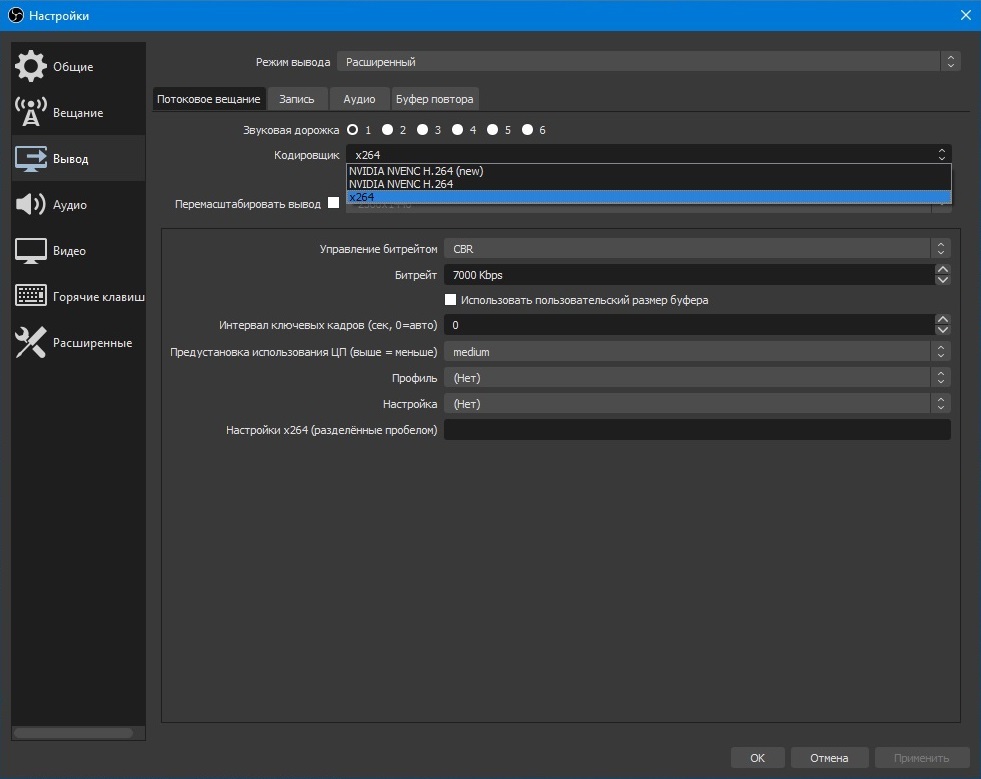This screenshot has height=779, width=981.
Task: Tick Использовать пользовательский размер буфера checkbox
Action: tap(450, 300)
